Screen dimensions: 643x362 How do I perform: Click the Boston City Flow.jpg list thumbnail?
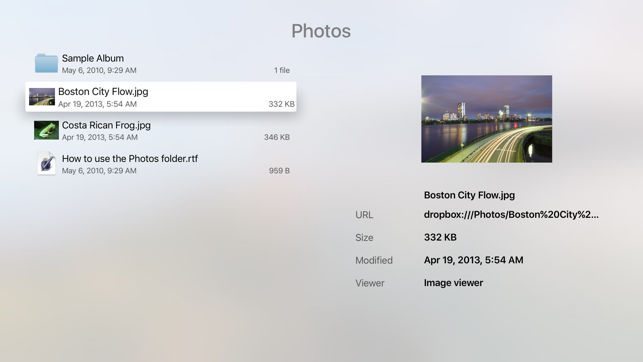[x=42, y=97]
